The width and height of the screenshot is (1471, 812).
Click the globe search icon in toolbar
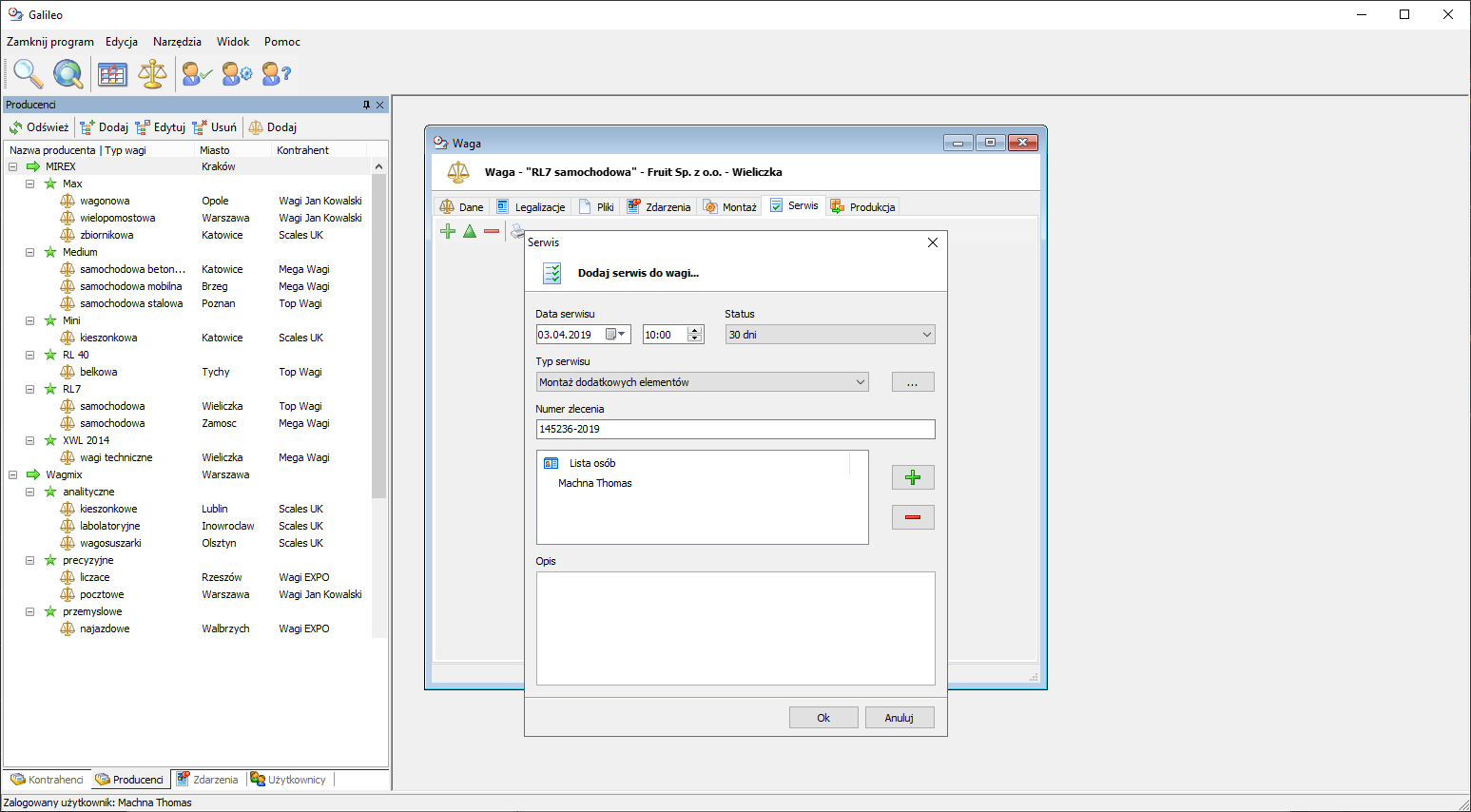68,73
